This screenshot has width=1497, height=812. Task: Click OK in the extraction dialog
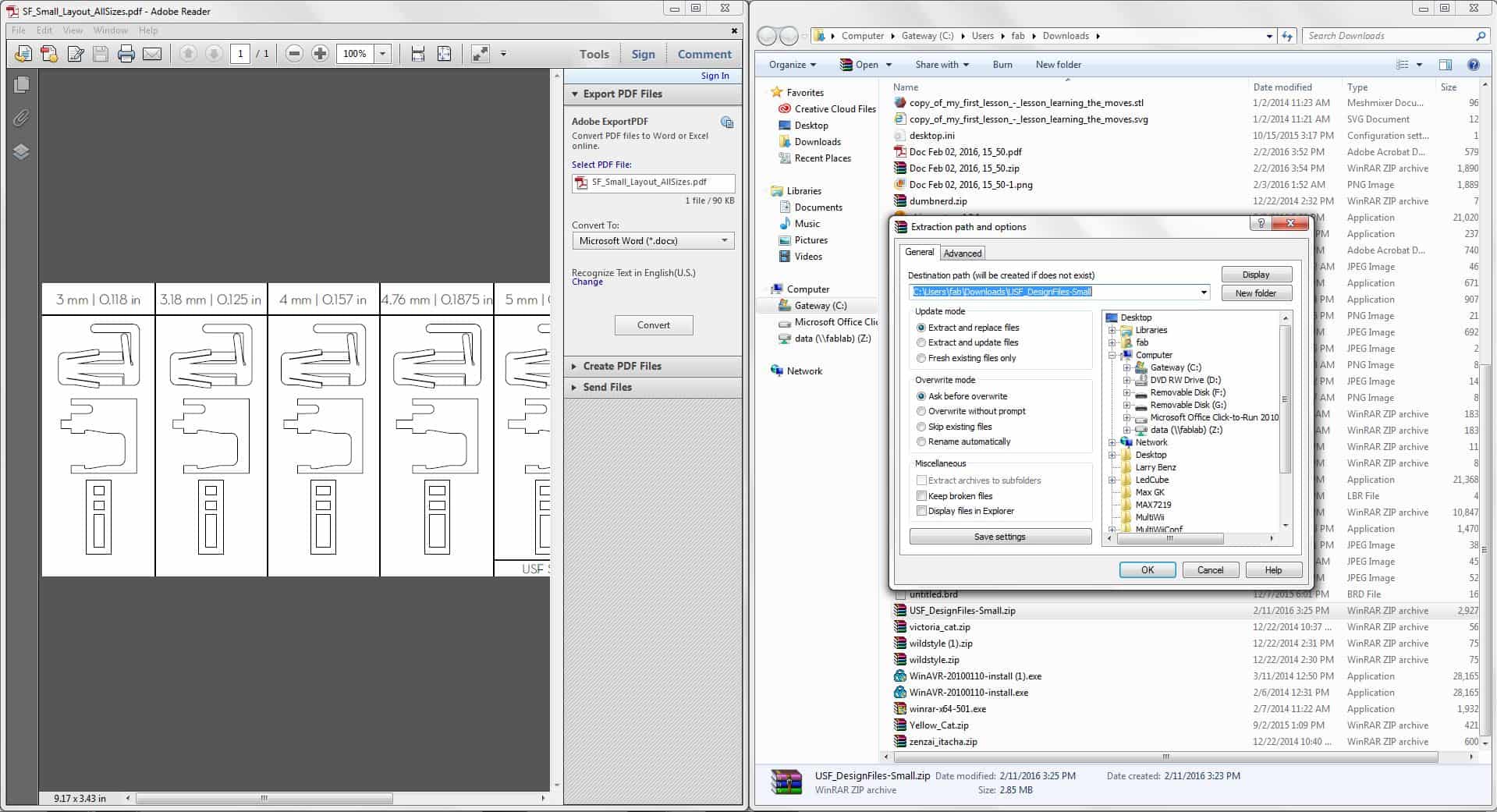pos(1148,570)
